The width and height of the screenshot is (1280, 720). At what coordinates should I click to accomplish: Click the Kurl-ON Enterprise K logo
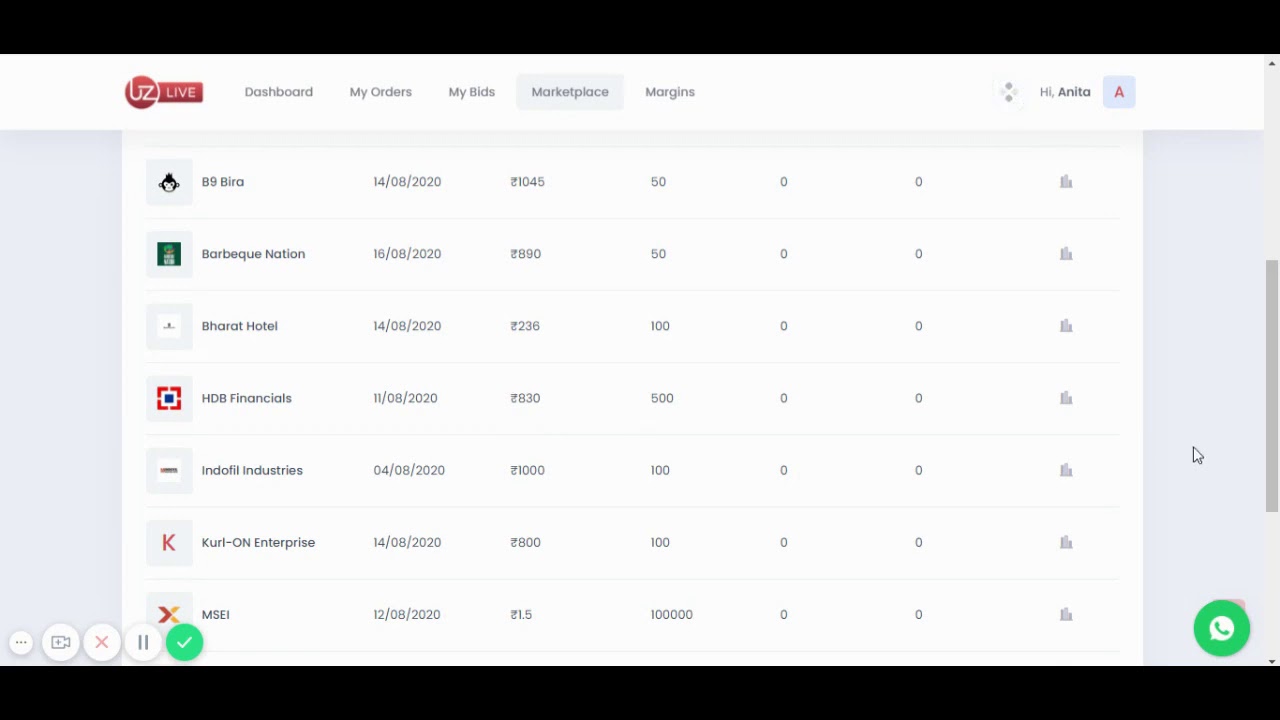(x=169, y=542)
